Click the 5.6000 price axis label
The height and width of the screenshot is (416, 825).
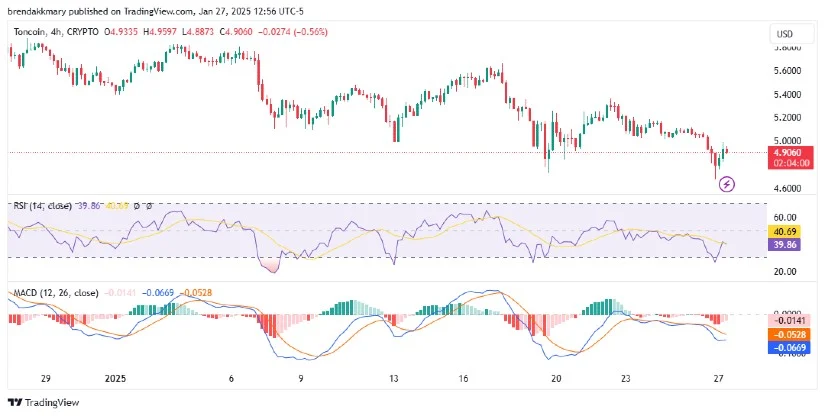pos(787,71)
